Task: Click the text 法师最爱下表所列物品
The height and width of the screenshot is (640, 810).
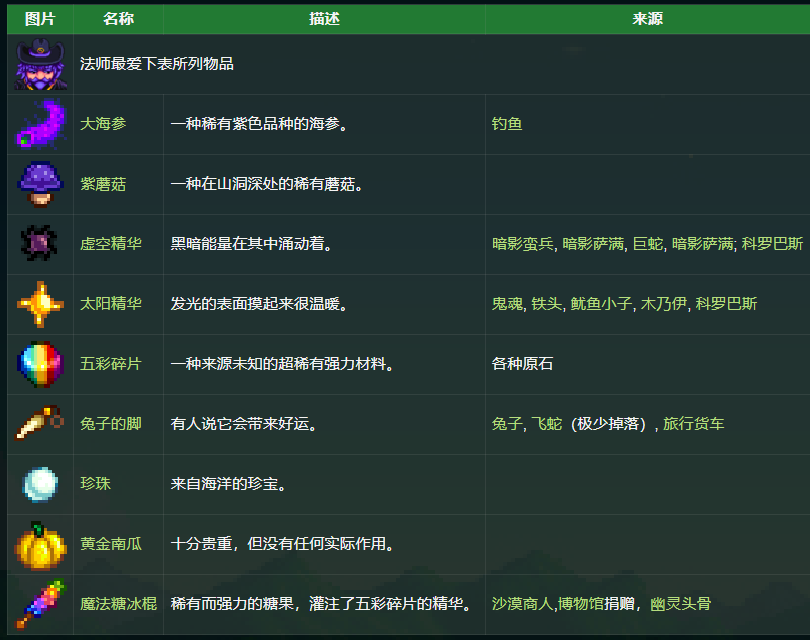Action: pos(157,64)
